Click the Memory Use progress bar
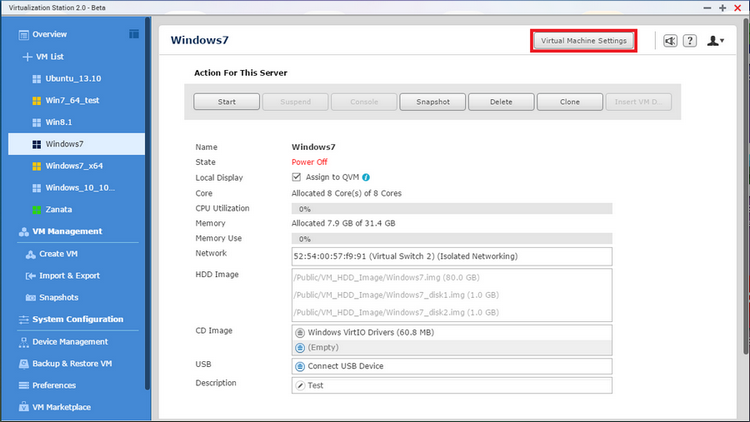750x422 pixels. coord(452,239)
